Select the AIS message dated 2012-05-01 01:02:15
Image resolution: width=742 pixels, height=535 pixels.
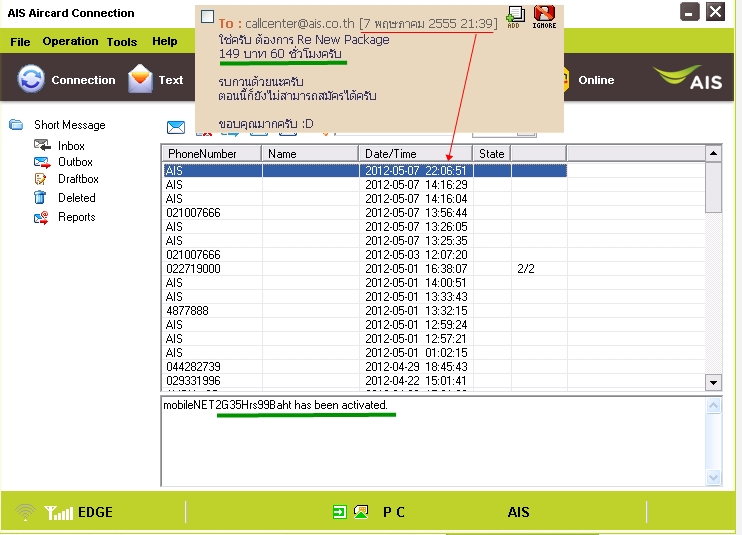pos(364,353)
